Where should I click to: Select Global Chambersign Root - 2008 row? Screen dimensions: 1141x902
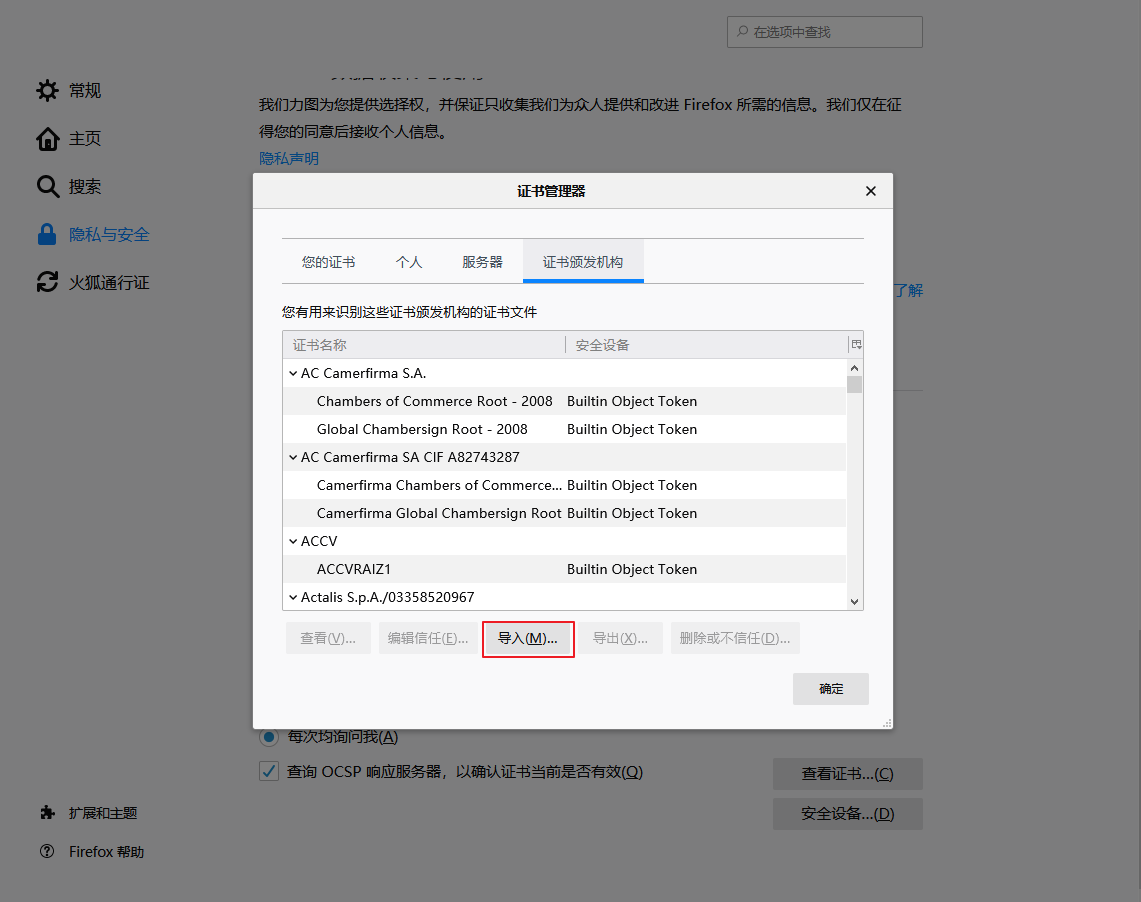[x=565, y=429]
